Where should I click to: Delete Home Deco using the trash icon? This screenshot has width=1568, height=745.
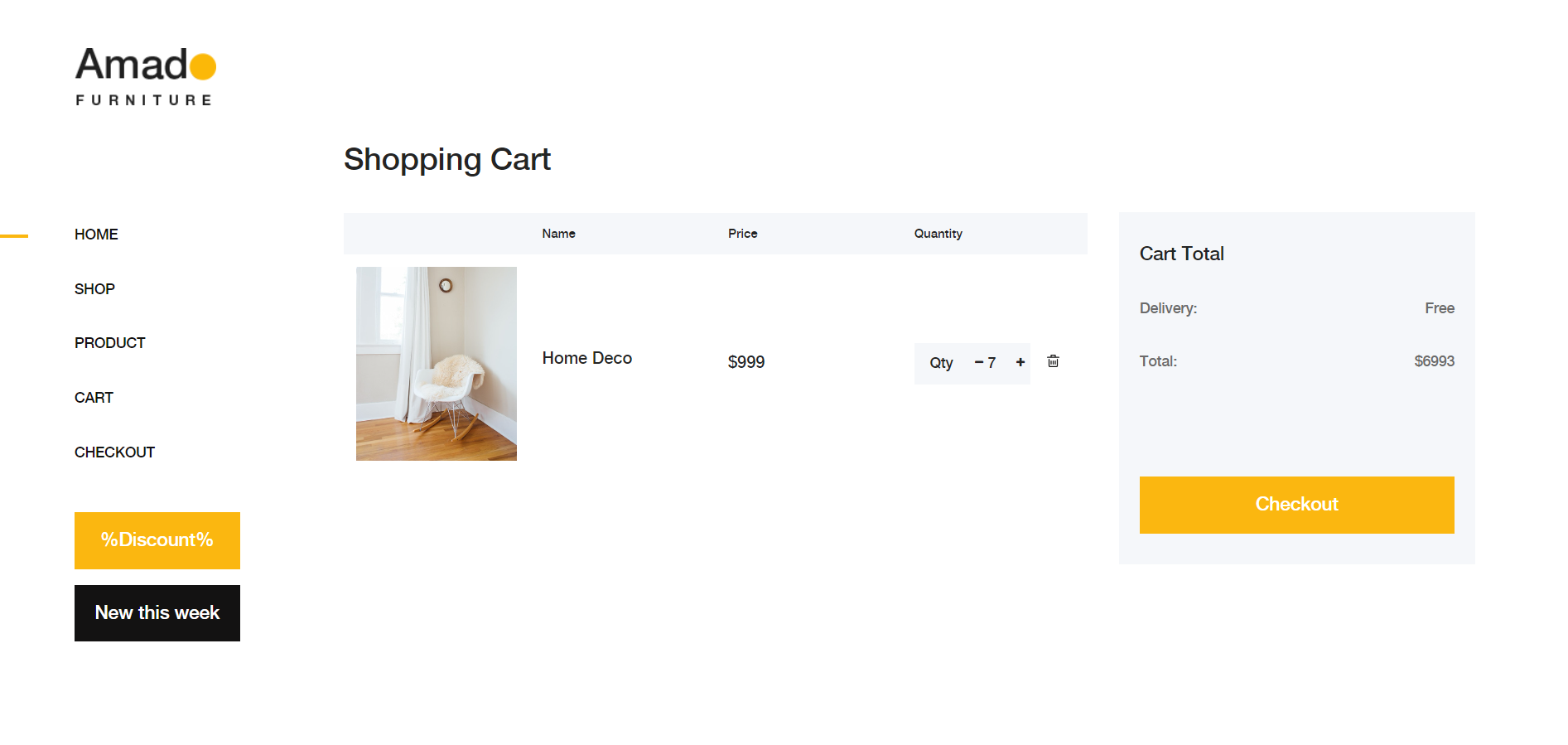[1053, 361]
